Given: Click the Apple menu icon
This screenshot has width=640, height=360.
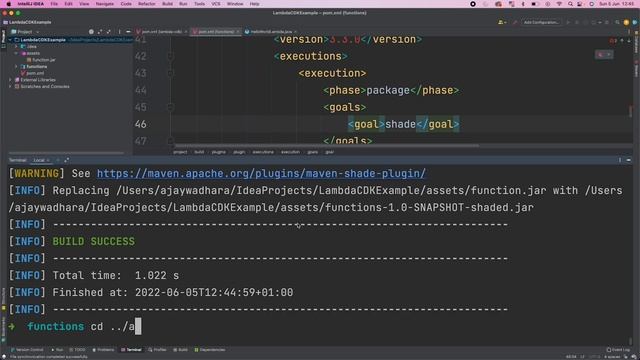Looking at the screenshot, I should tap(9, 4).
